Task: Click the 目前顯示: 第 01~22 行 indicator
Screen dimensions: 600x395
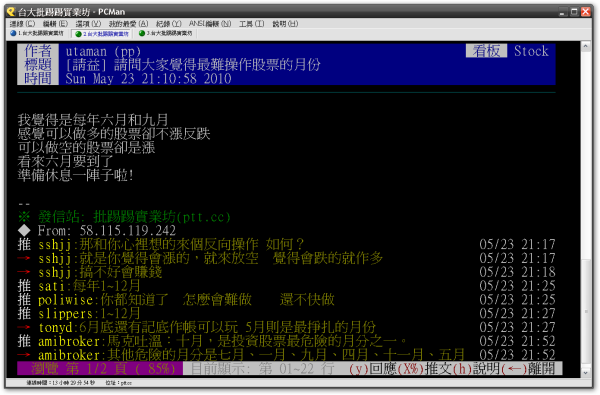Action: click(262, 369)
